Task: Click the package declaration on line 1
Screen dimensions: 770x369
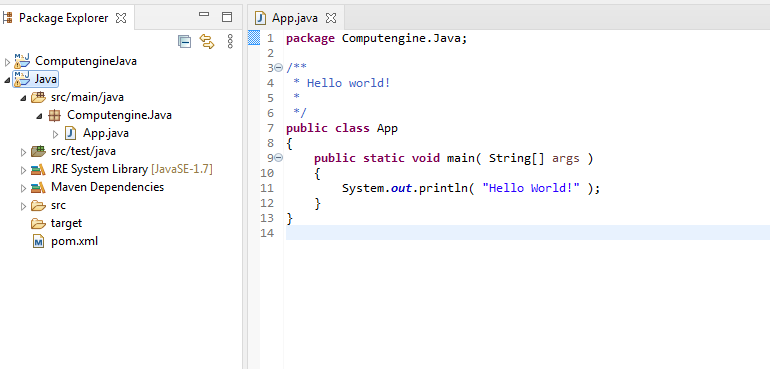Action: 377,38
